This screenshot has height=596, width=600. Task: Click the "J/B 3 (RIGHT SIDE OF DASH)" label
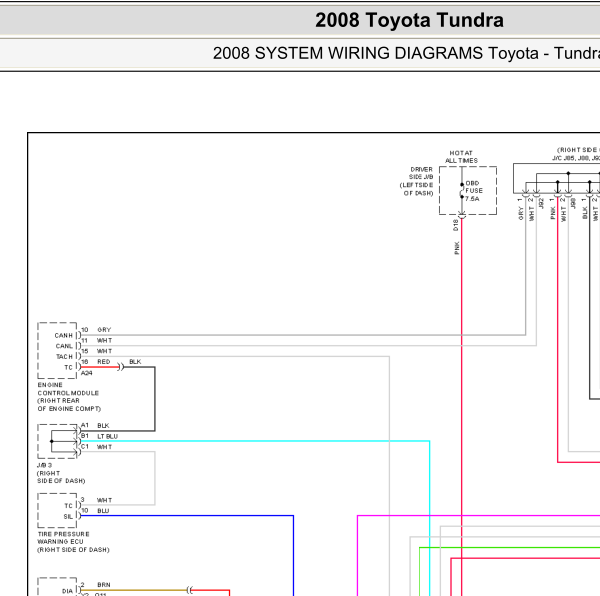[x=61, y=473]
